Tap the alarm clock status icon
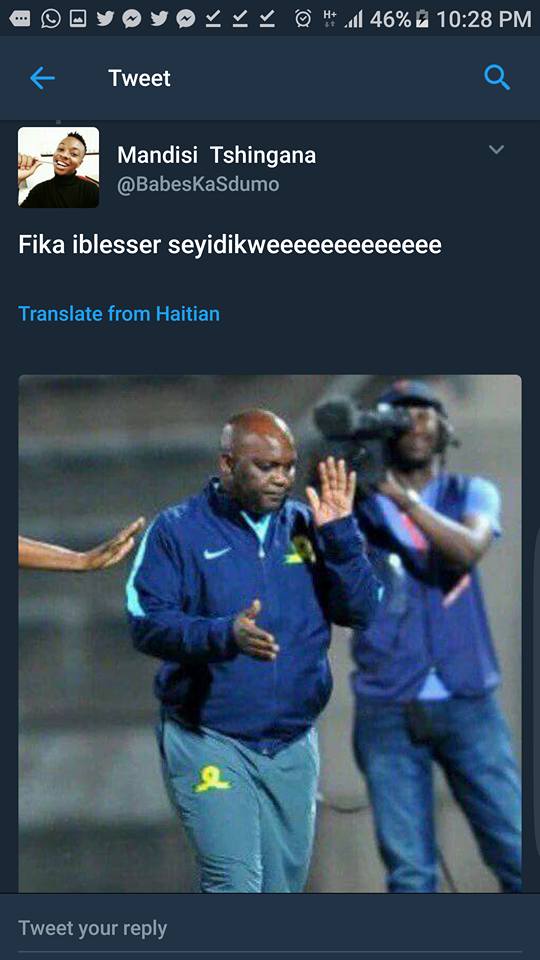 coord(302,19)
